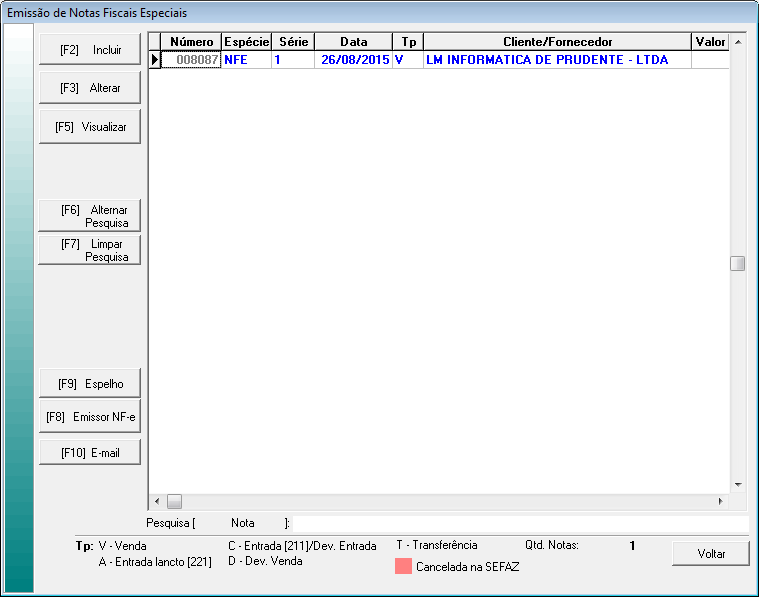This screenshot has width=759, height=597.
Task: Clear the search with [F7] Limpar Pesquisa
Action: click(x=90, y=250)
